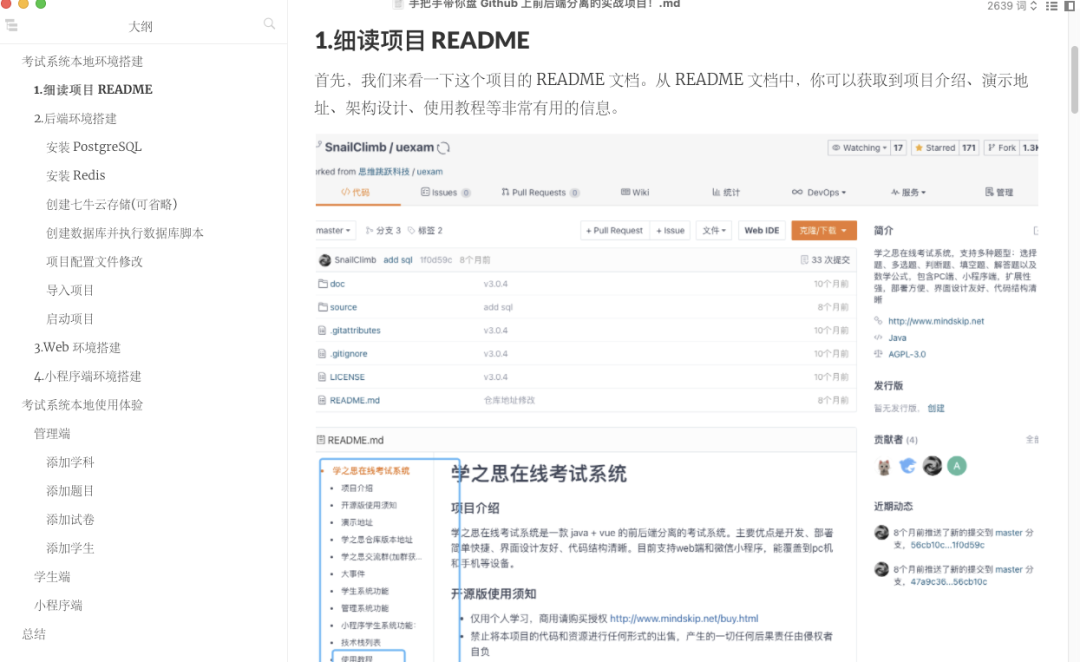Click 分支 3 branch count
Screen dimensions: 1080x662
383,231
